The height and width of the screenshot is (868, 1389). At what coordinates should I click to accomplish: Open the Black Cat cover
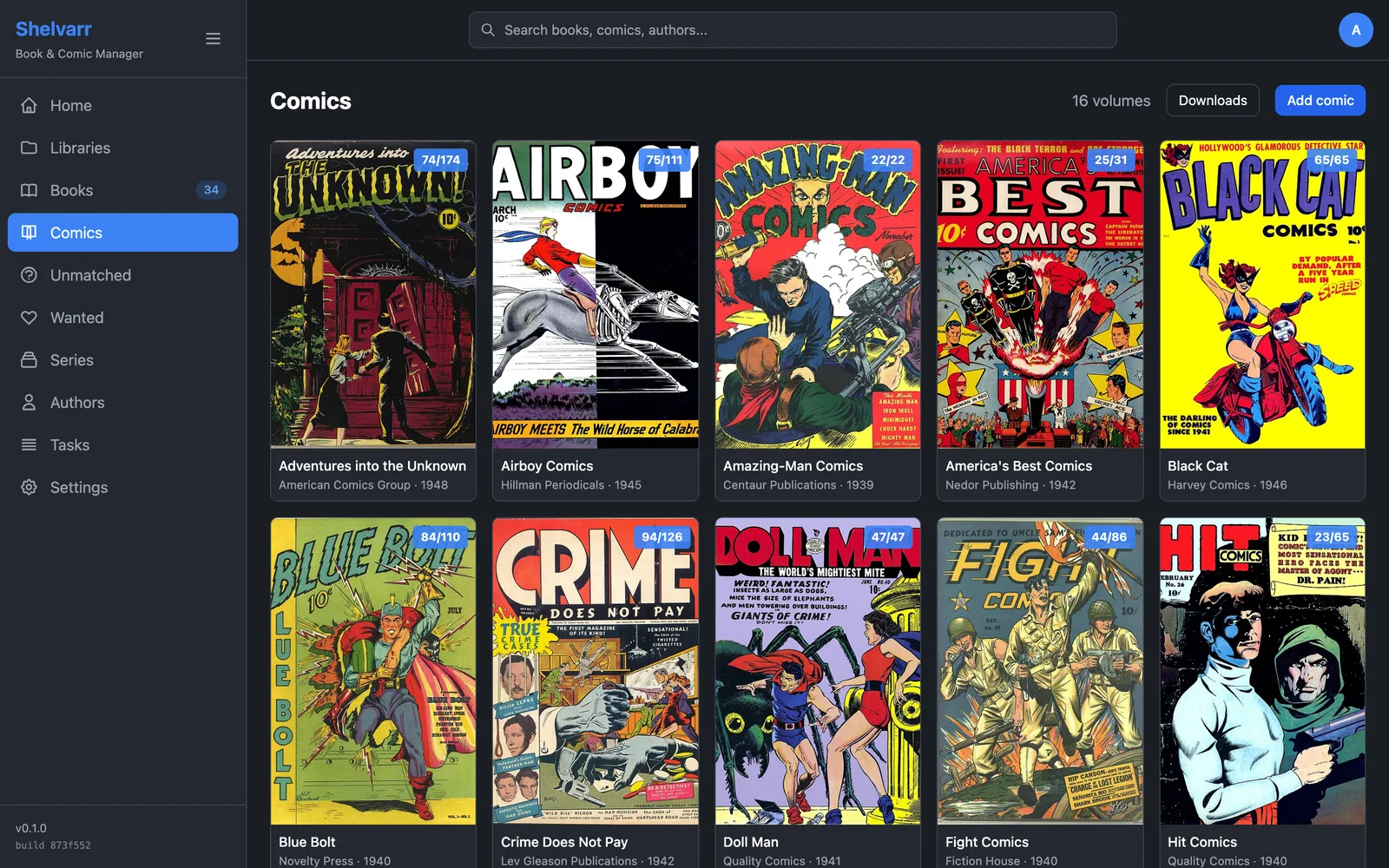tap(1262, 294)
